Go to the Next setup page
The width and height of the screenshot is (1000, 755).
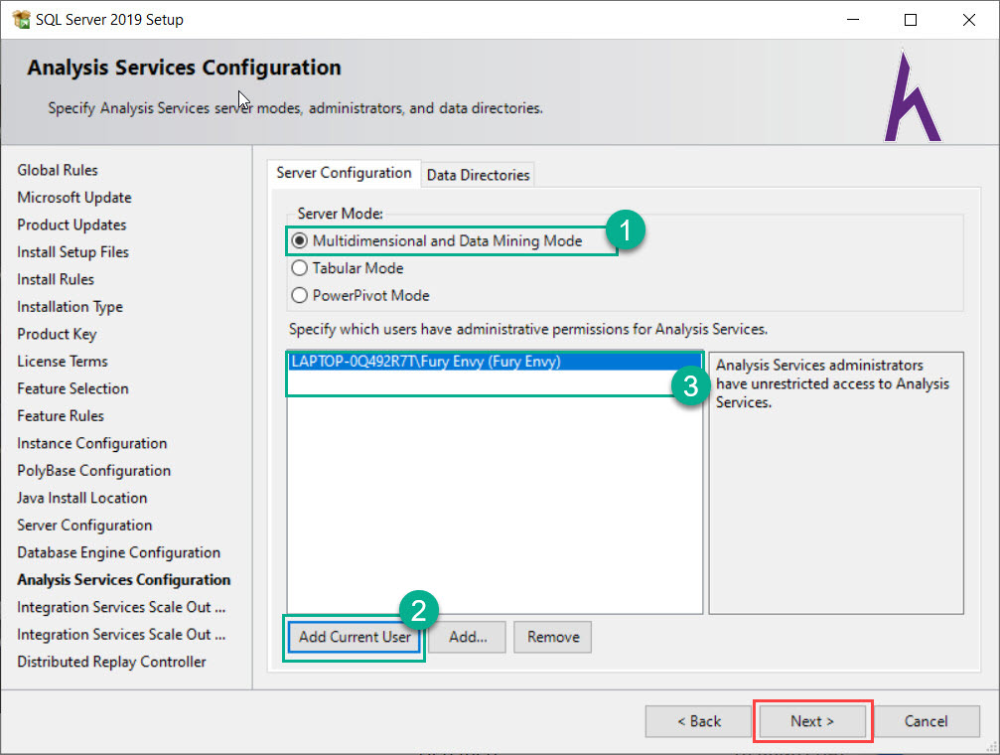(x=812, y=721)
